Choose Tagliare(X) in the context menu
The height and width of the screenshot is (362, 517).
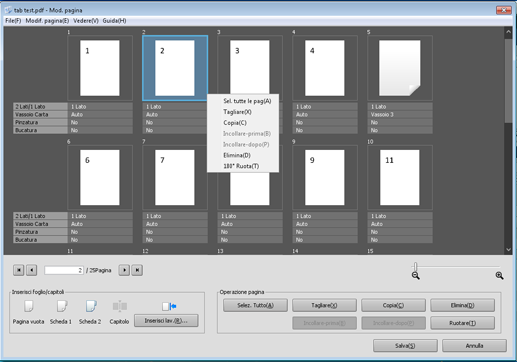tap(237, 112)
